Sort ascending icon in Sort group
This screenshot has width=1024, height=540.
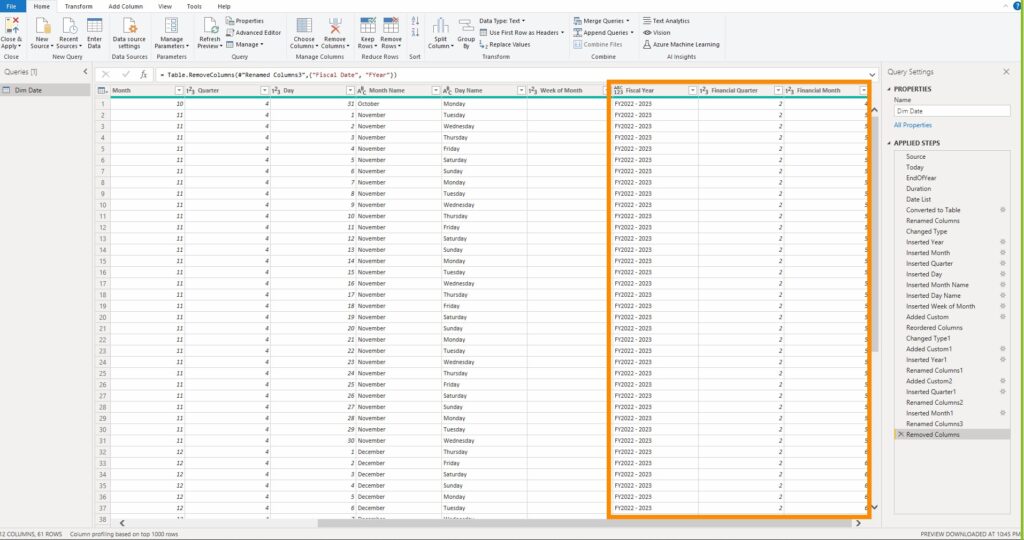415,21
